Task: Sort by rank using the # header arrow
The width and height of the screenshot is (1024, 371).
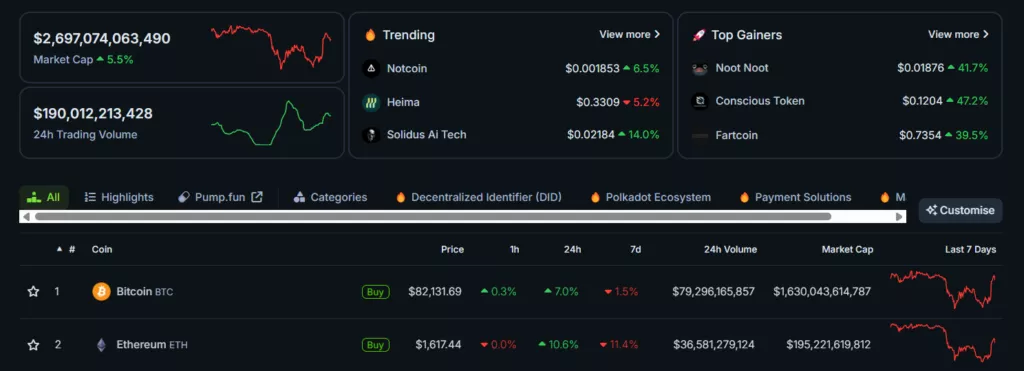Action: [60, 249]
